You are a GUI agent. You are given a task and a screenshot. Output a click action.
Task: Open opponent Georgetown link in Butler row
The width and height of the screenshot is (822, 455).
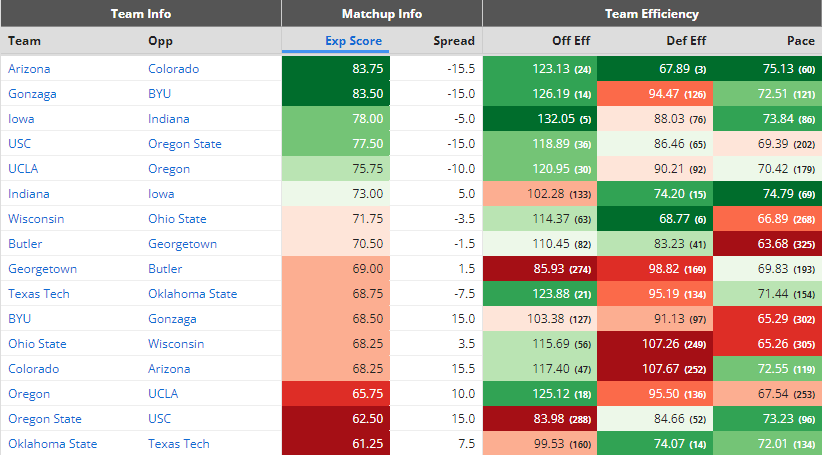tap(182, 244)
